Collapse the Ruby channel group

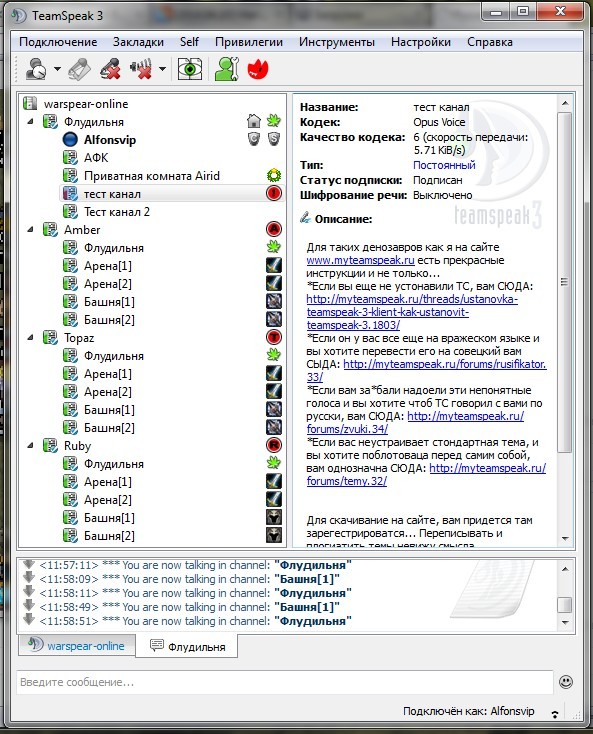coord(30,446)
